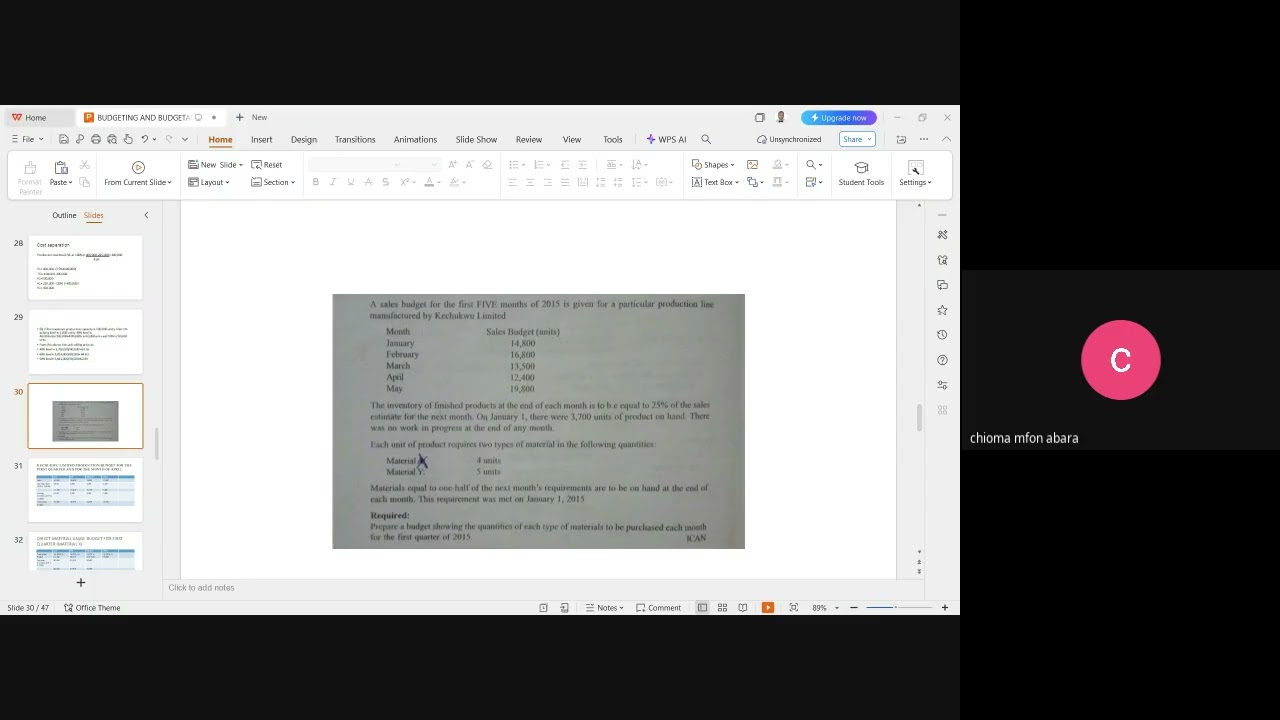The width and height of the screenshot is (1280, 720).
Task: Fit slide to window icon in status bar
Action: point(793,608)
